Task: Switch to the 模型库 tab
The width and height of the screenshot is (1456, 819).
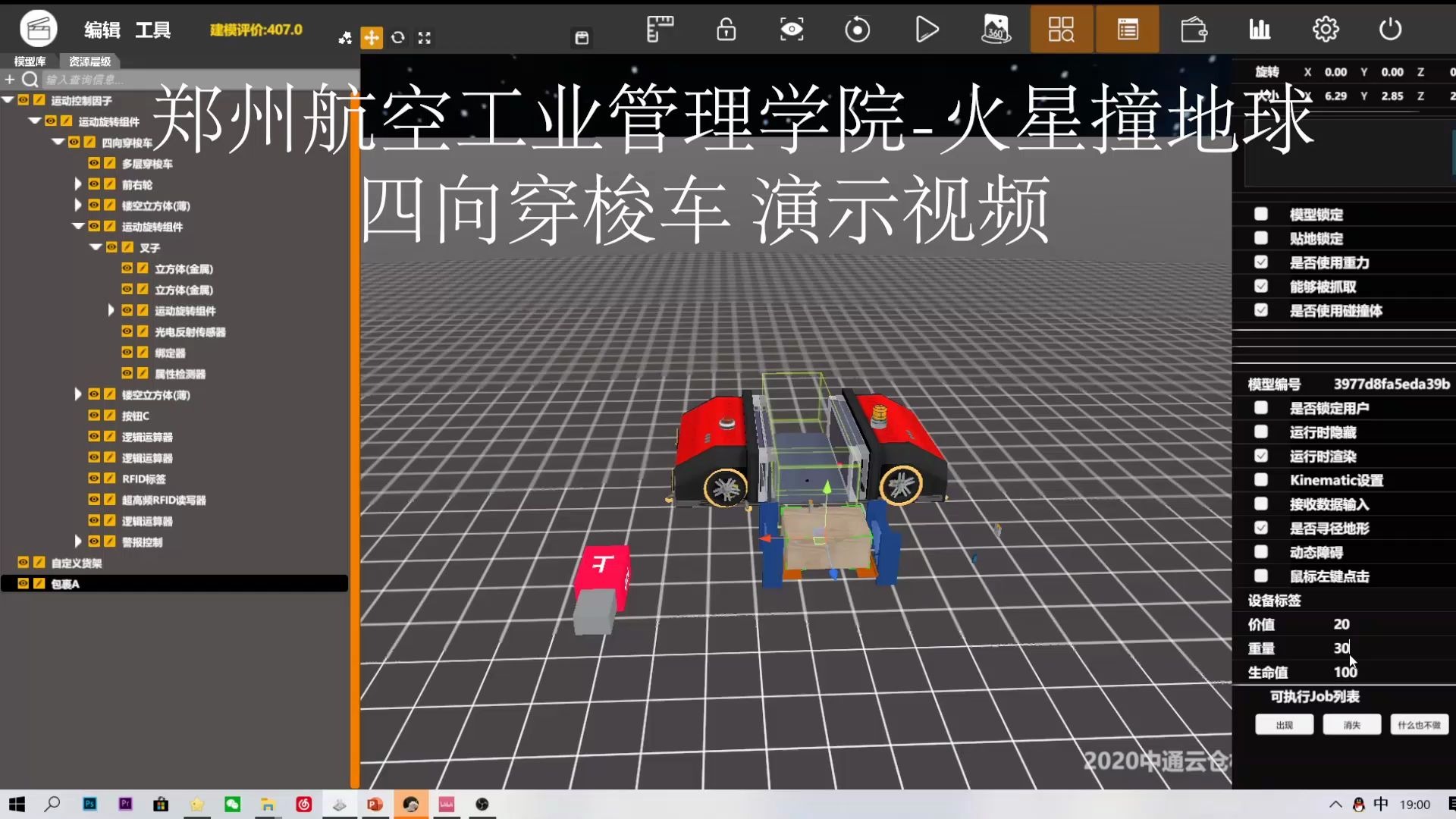Action: pos(28,61)
